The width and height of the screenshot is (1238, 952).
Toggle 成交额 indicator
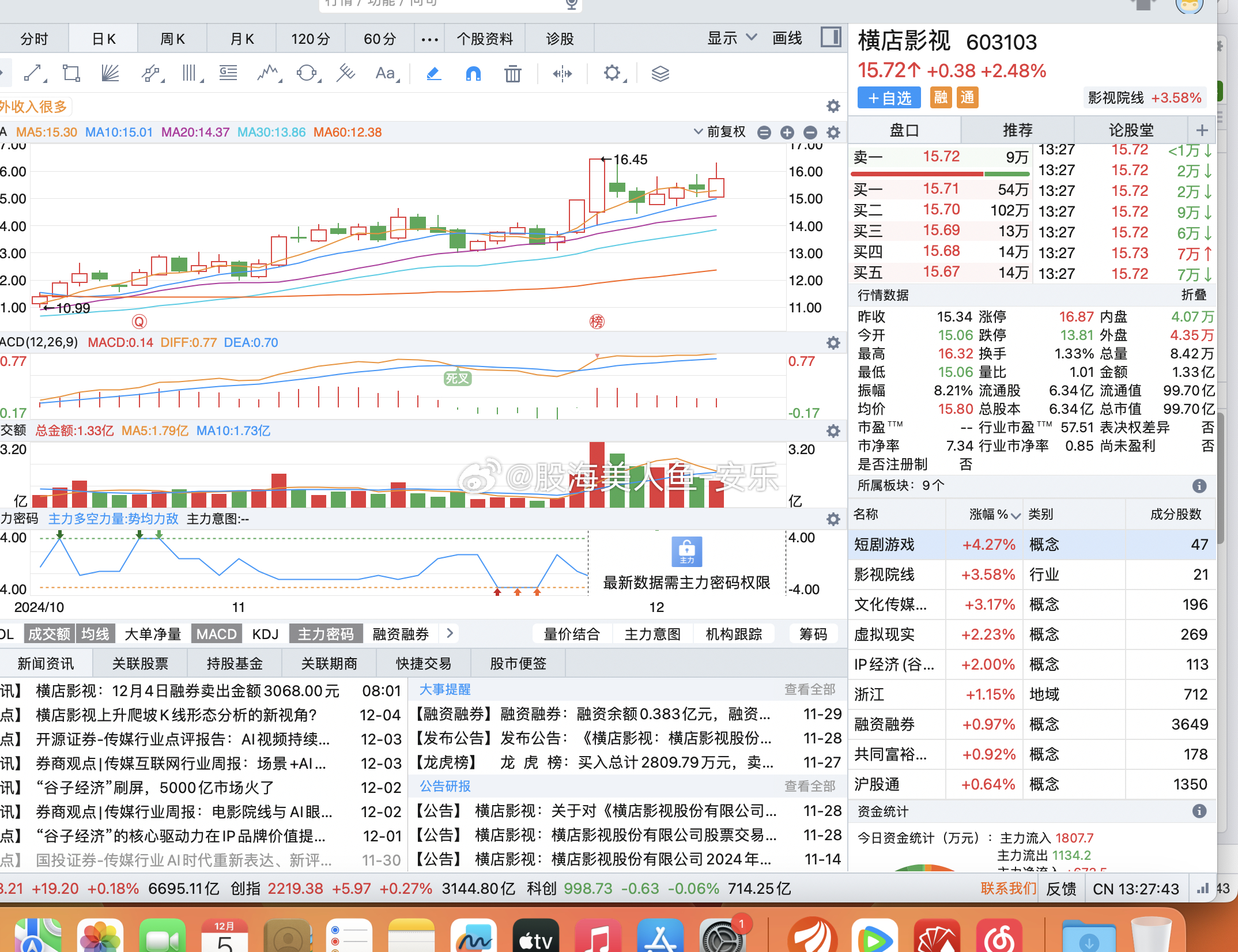50,634
